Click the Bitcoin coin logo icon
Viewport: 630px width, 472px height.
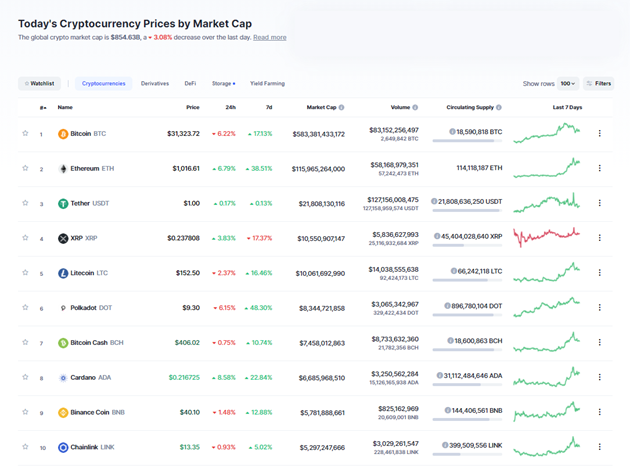(x=63, y=134)
